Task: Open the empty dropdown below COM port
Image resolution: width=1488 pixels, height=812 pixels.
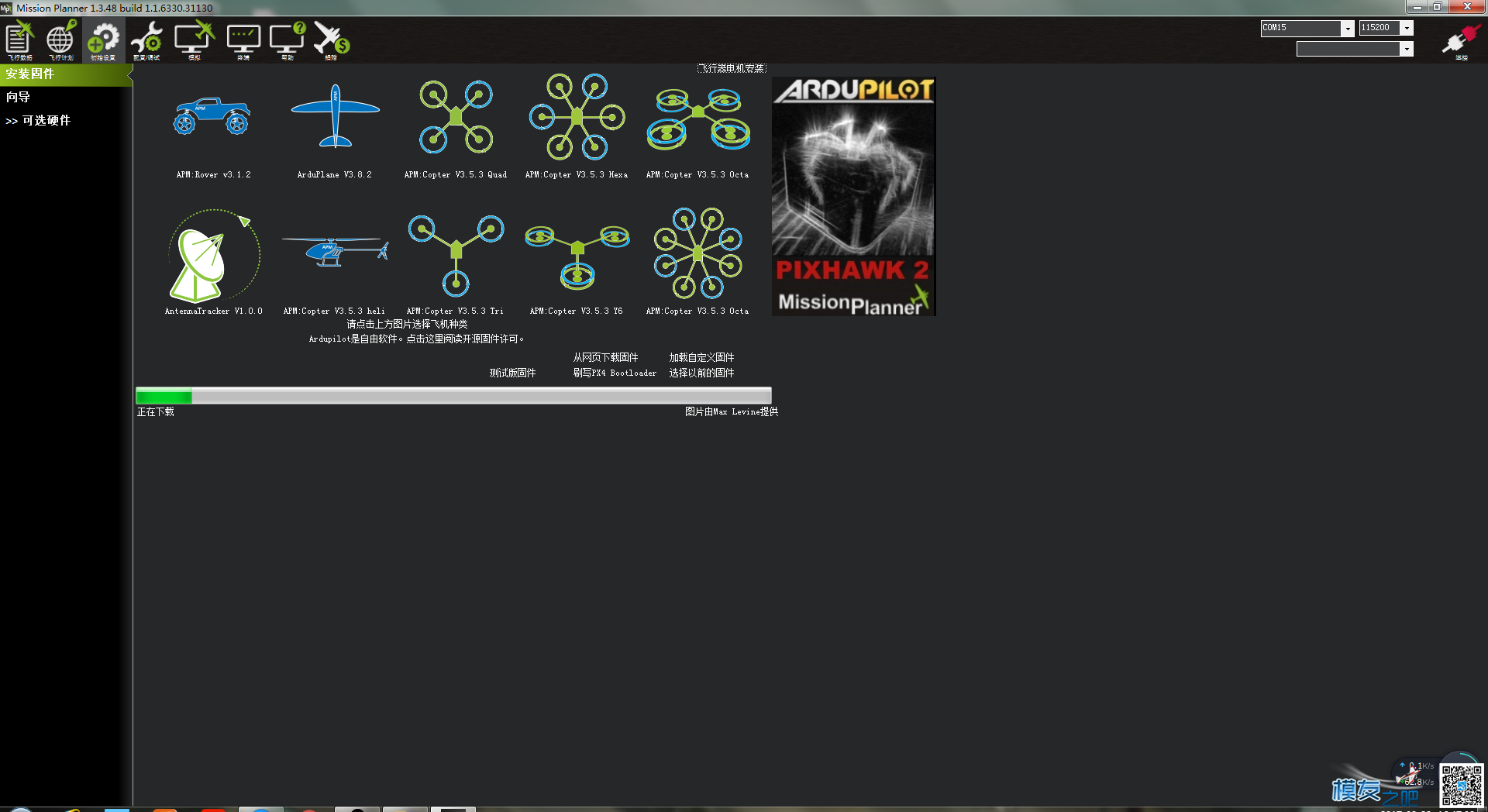Action: (1355, 49)
